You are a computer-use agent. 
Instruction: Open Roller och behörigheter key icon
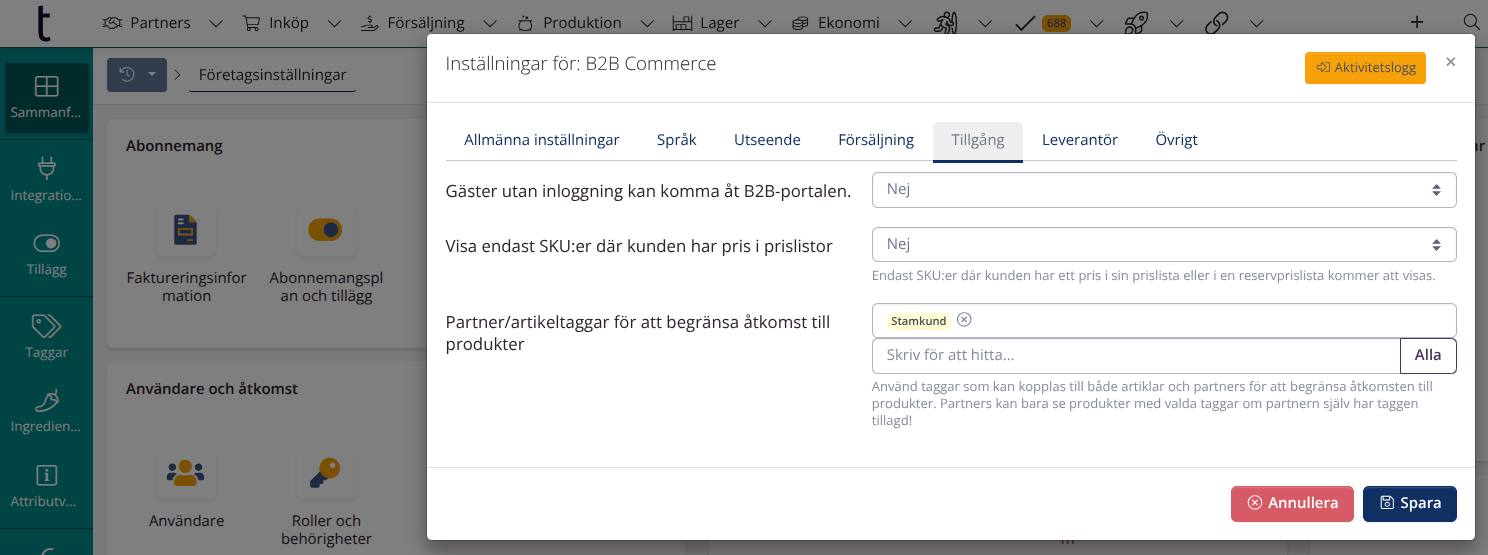point(326,473)
